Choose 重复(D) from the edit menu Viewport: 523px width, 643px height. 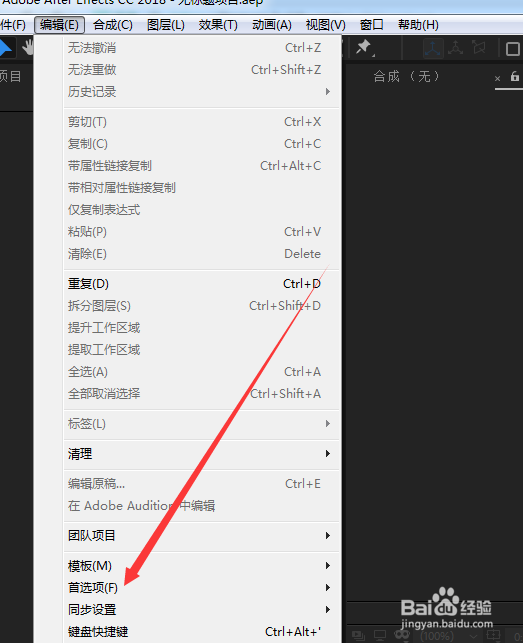(203, 284)
